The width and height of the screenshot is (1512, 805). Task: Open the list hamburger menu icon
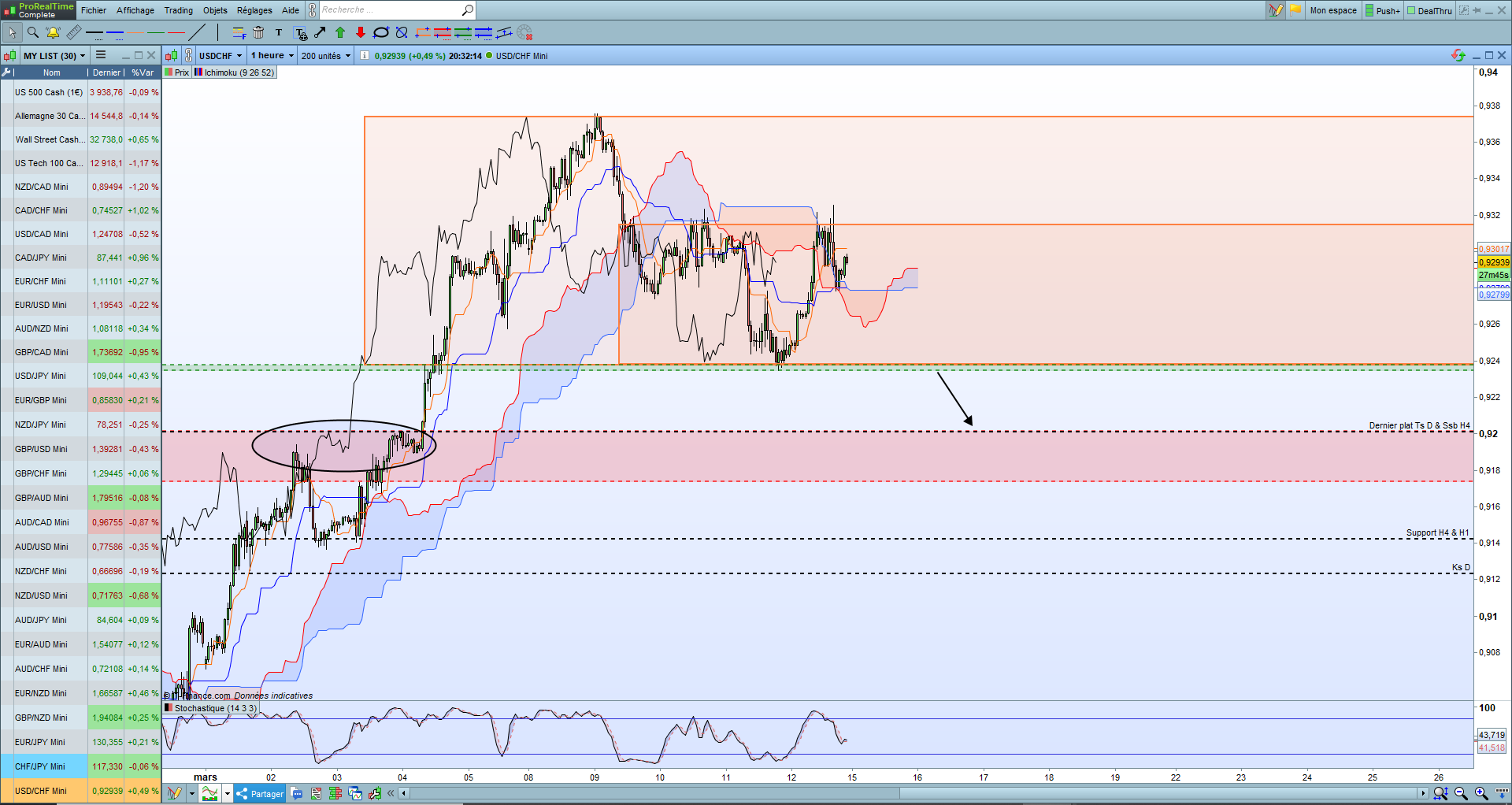[x=101, y=55]
